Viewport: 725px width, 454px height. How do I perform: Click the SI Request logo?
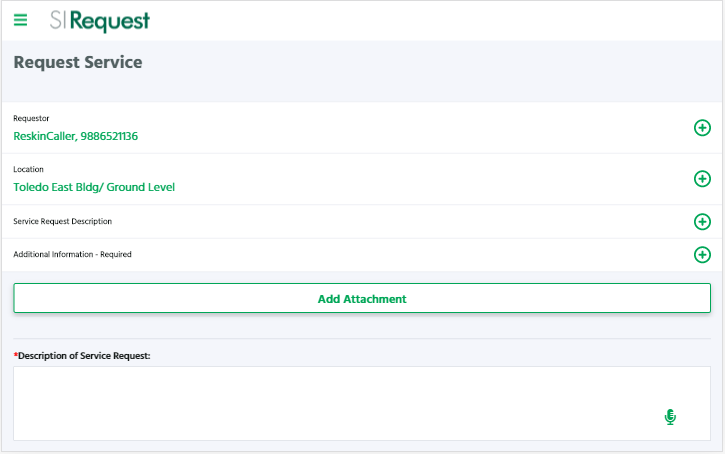(100, 20)
